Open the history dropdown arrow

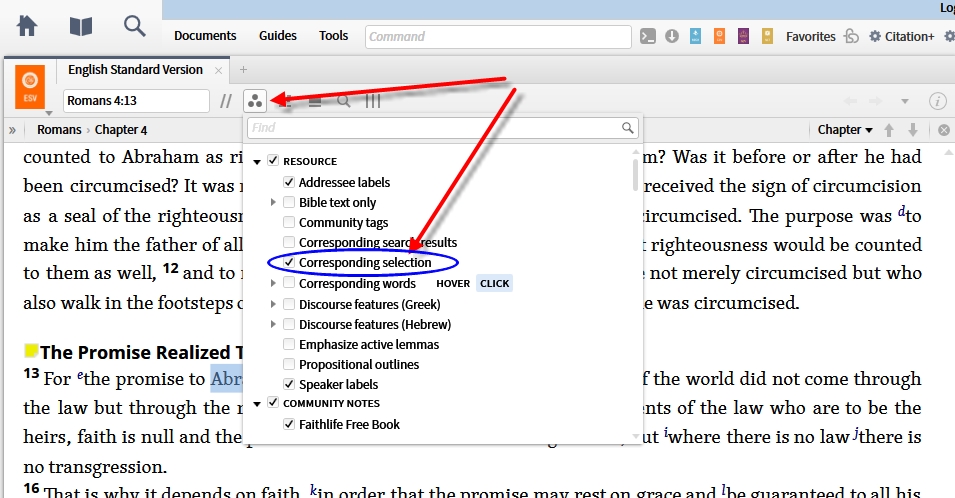[x=905, y=101]
